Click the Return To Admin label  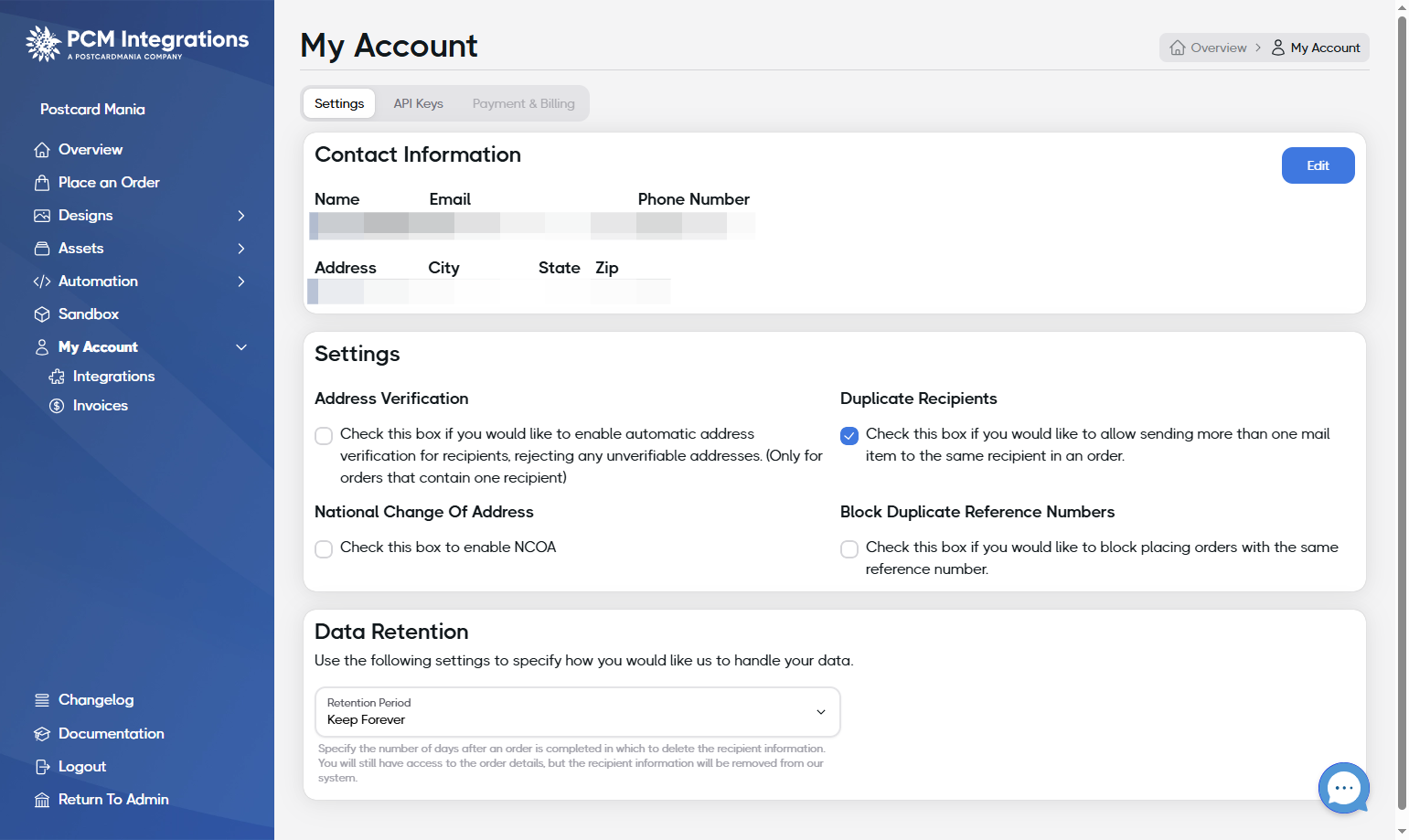(x=113, y=800)
